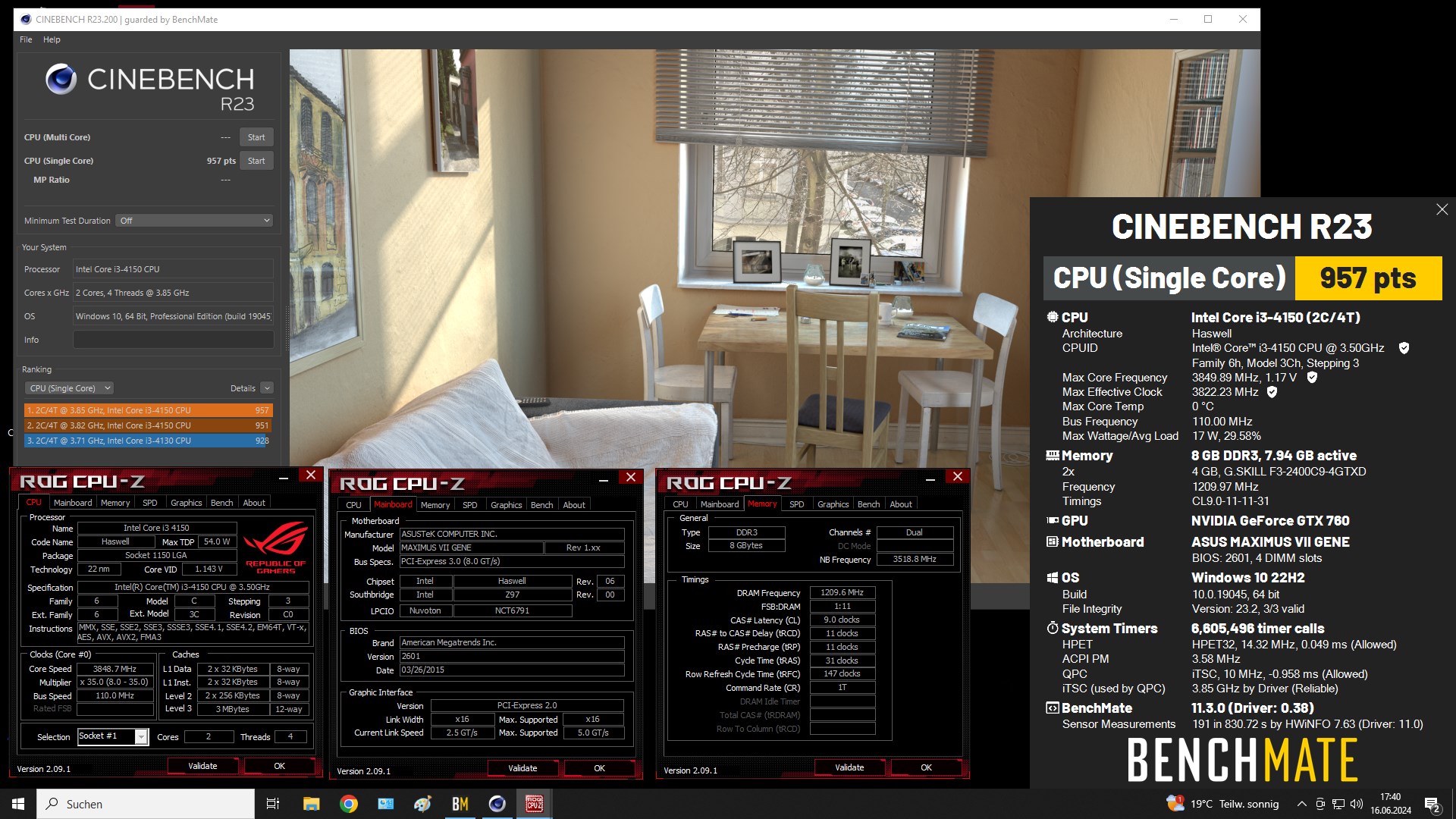Click the Info text field in Your System

[x=173, y=340]
